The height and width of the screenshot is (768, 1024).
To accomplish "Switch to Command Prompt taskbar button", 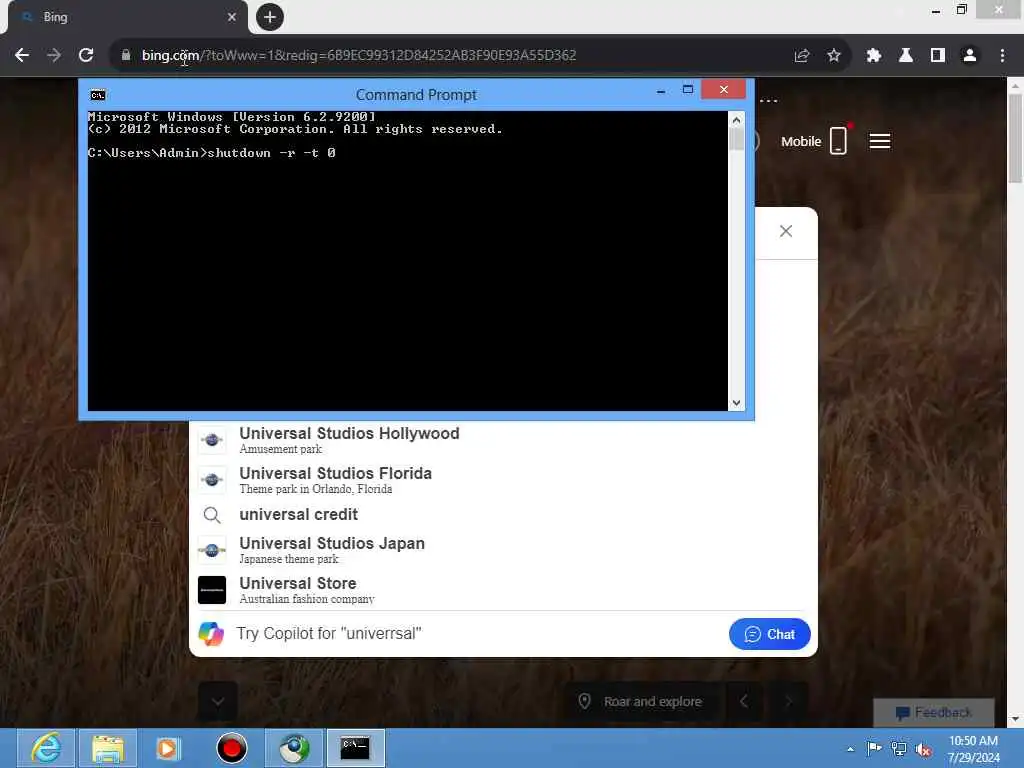I will click(355, 748).
